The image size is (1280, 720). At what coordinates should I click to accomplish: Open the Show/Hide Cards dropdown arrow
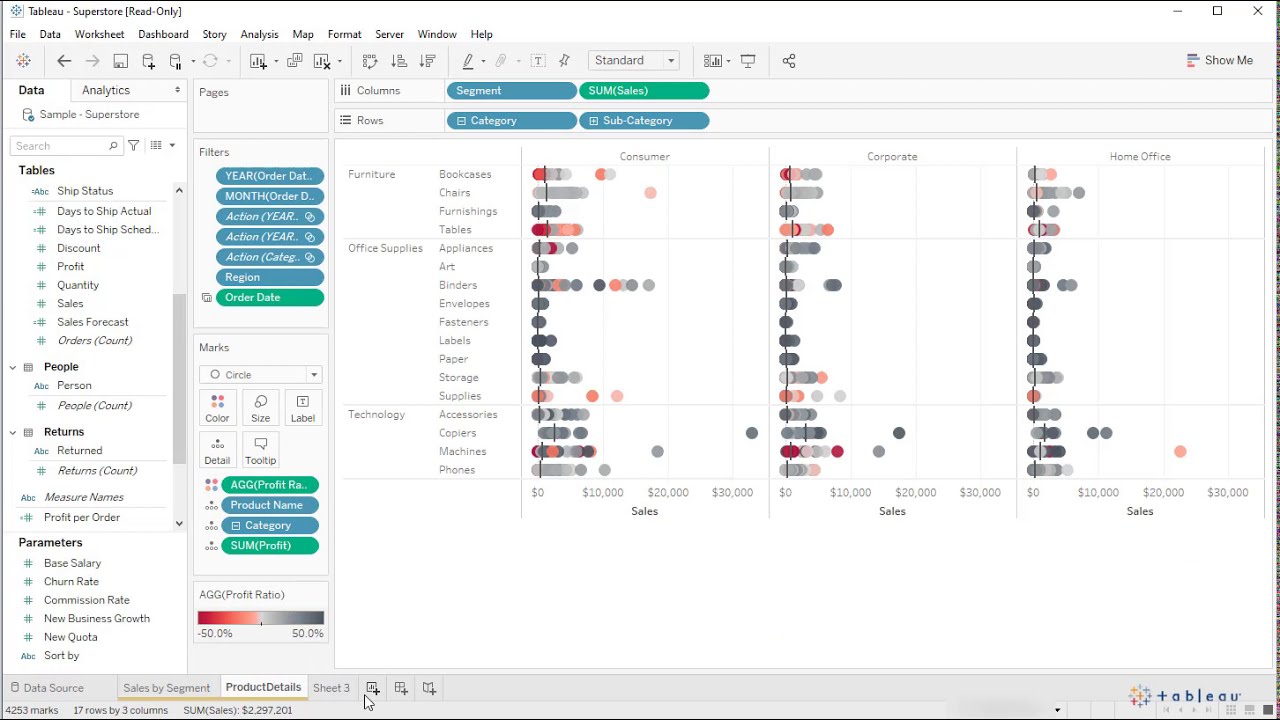pos(728,61)
